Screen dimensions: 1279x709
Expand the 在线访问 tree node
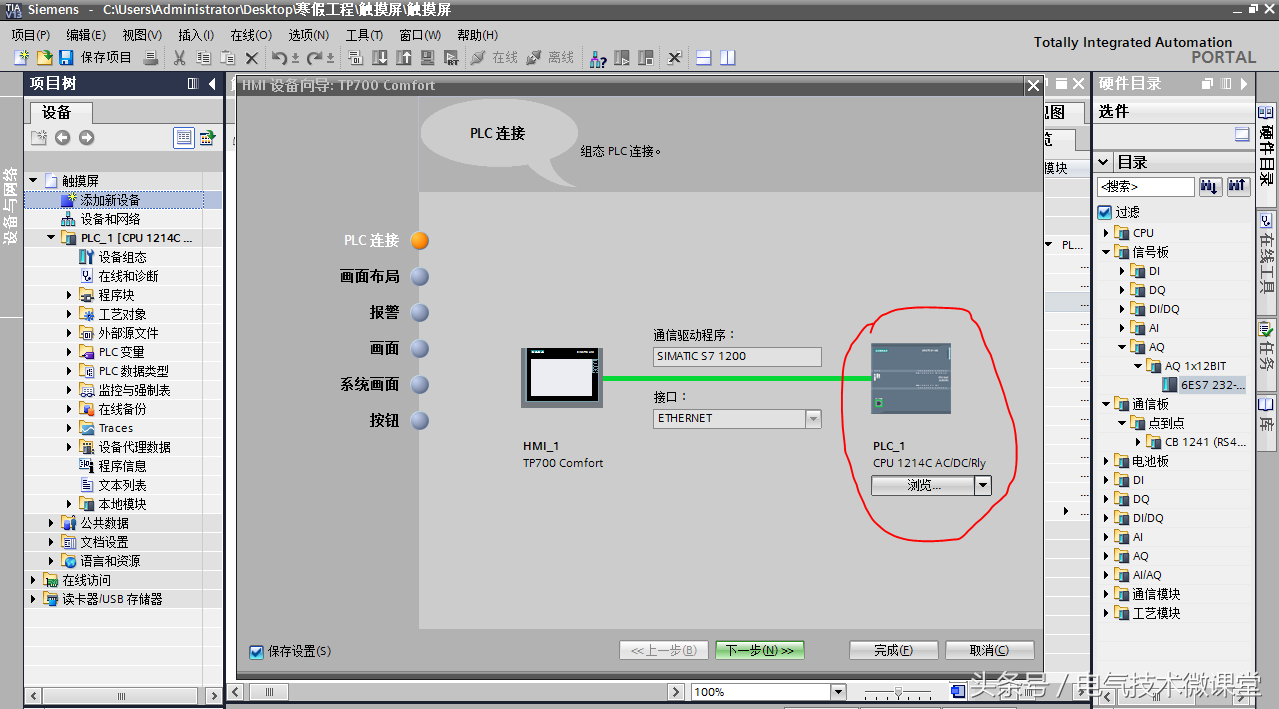coord(34,580)
